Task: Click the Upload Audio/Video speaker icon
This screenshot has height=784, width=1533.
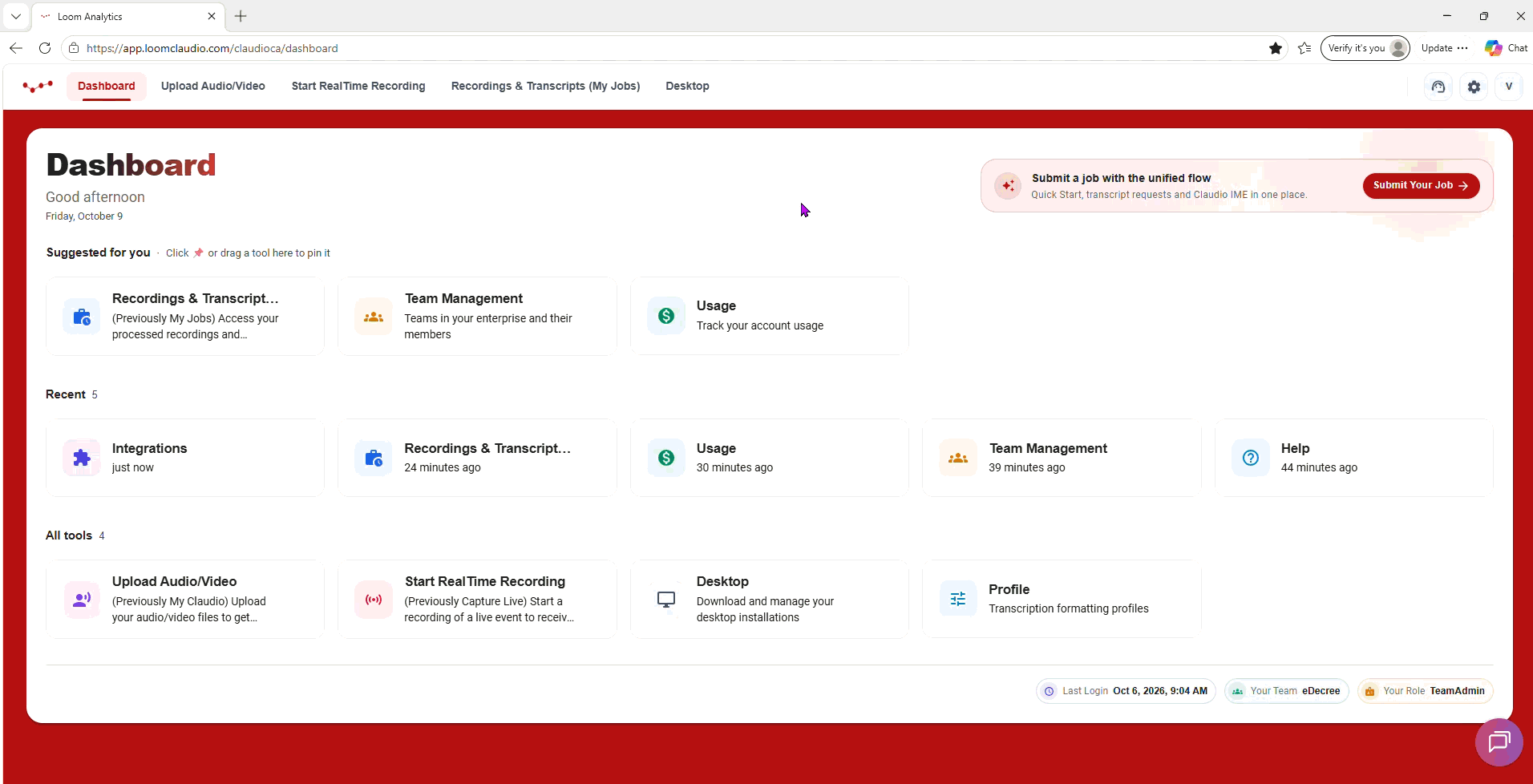Action: pos(82,600)
